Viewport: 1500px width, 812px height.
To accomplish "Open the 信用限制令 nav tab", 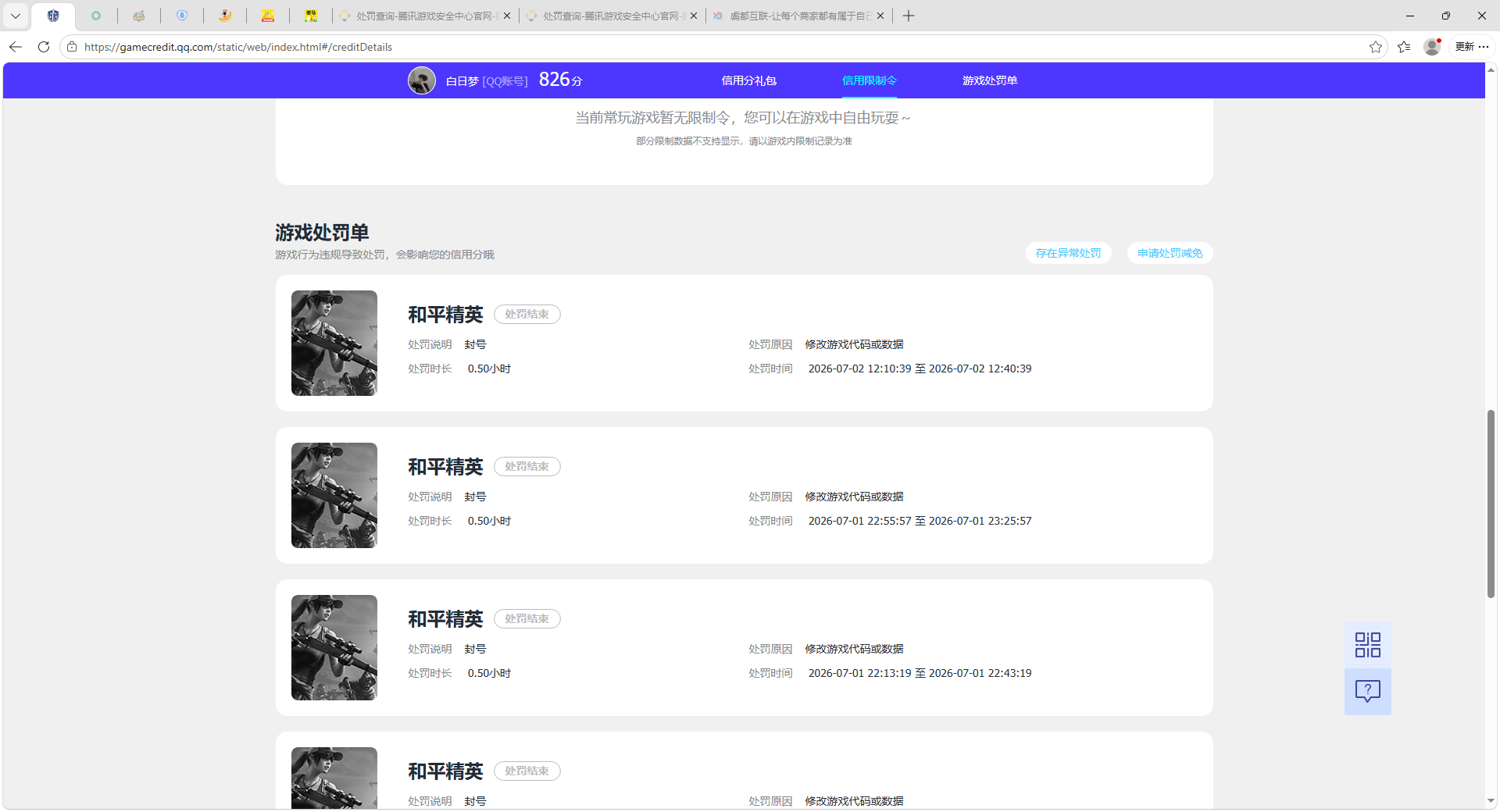I will [869, 80].
